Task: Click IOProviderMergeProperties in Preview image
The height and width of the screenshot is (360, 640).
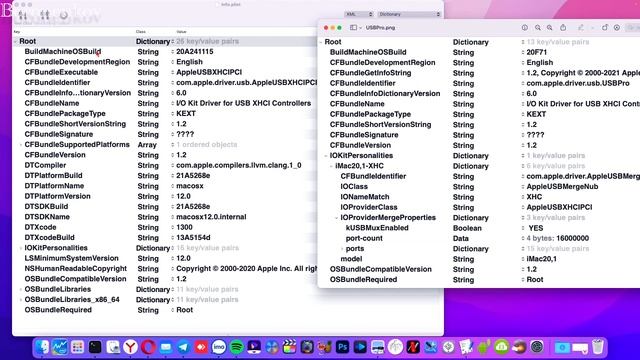Action: click(388, 218)
